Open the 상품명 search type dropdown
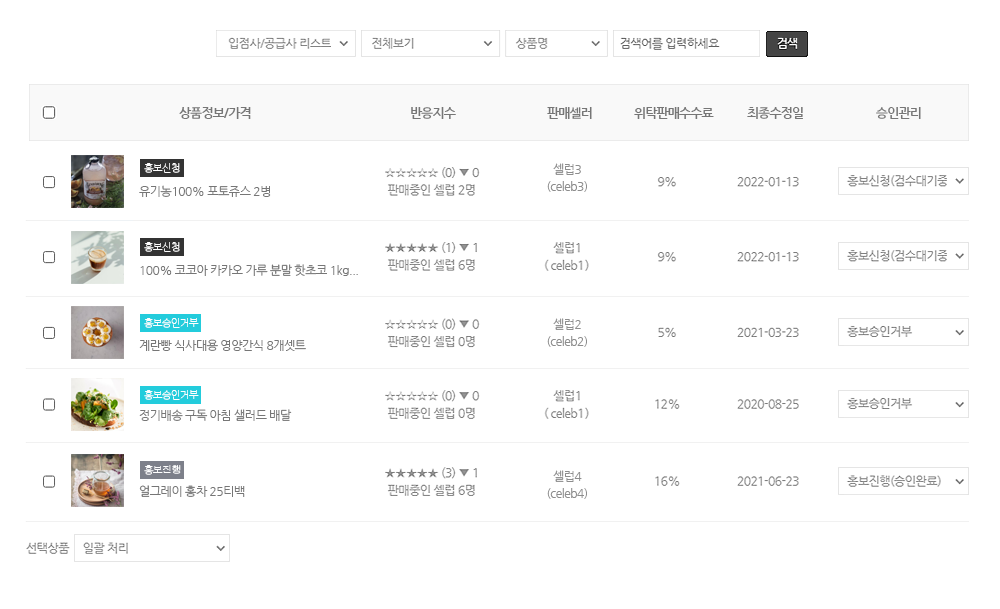The width and height of the screenshot is (1000, 609). [x=556, y=44]
